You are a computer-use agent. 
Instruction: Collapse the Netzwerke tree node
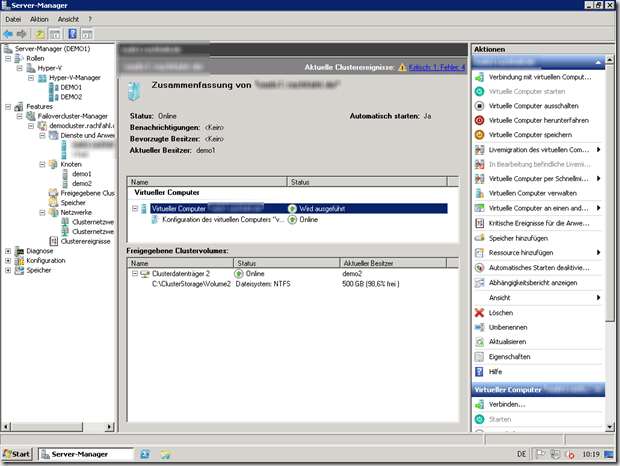42,213
